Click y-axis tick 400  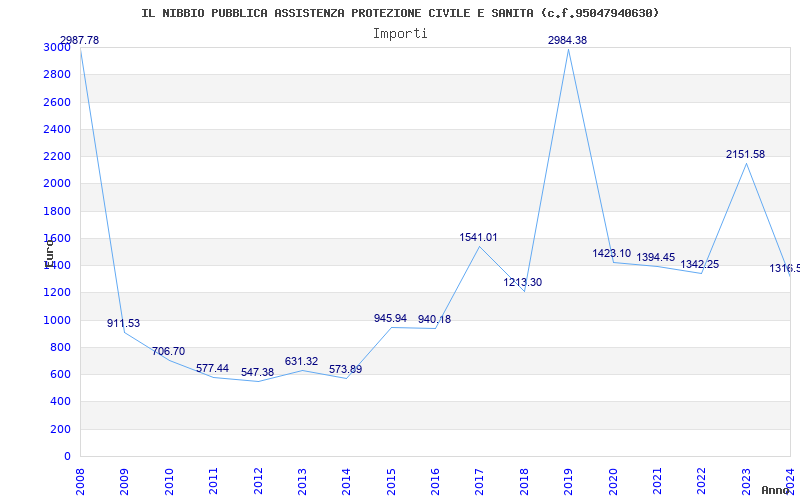click(60, 402)
